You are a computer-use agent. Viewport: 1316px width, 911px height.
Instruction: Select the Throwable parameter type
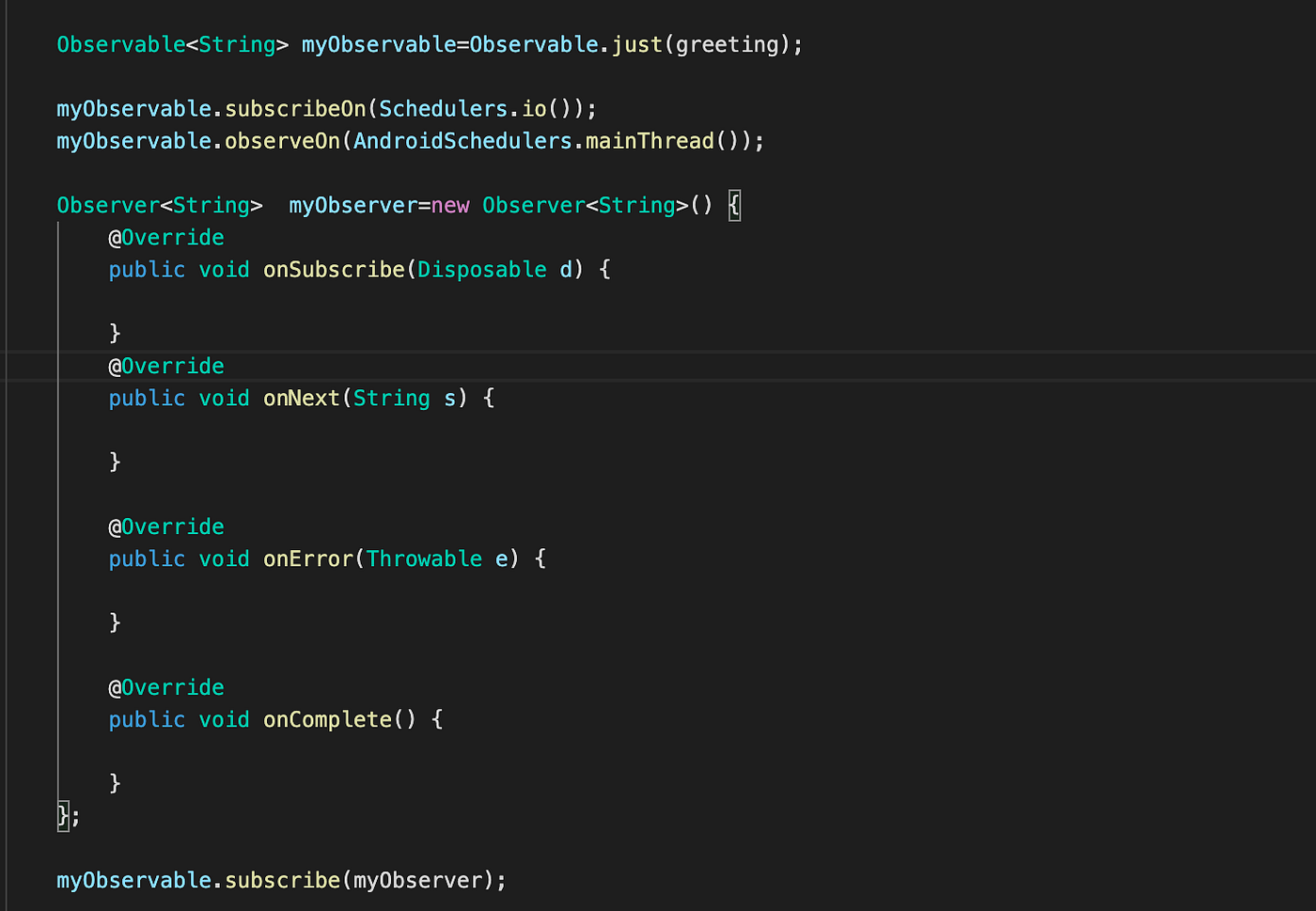[x=424, y=558]
